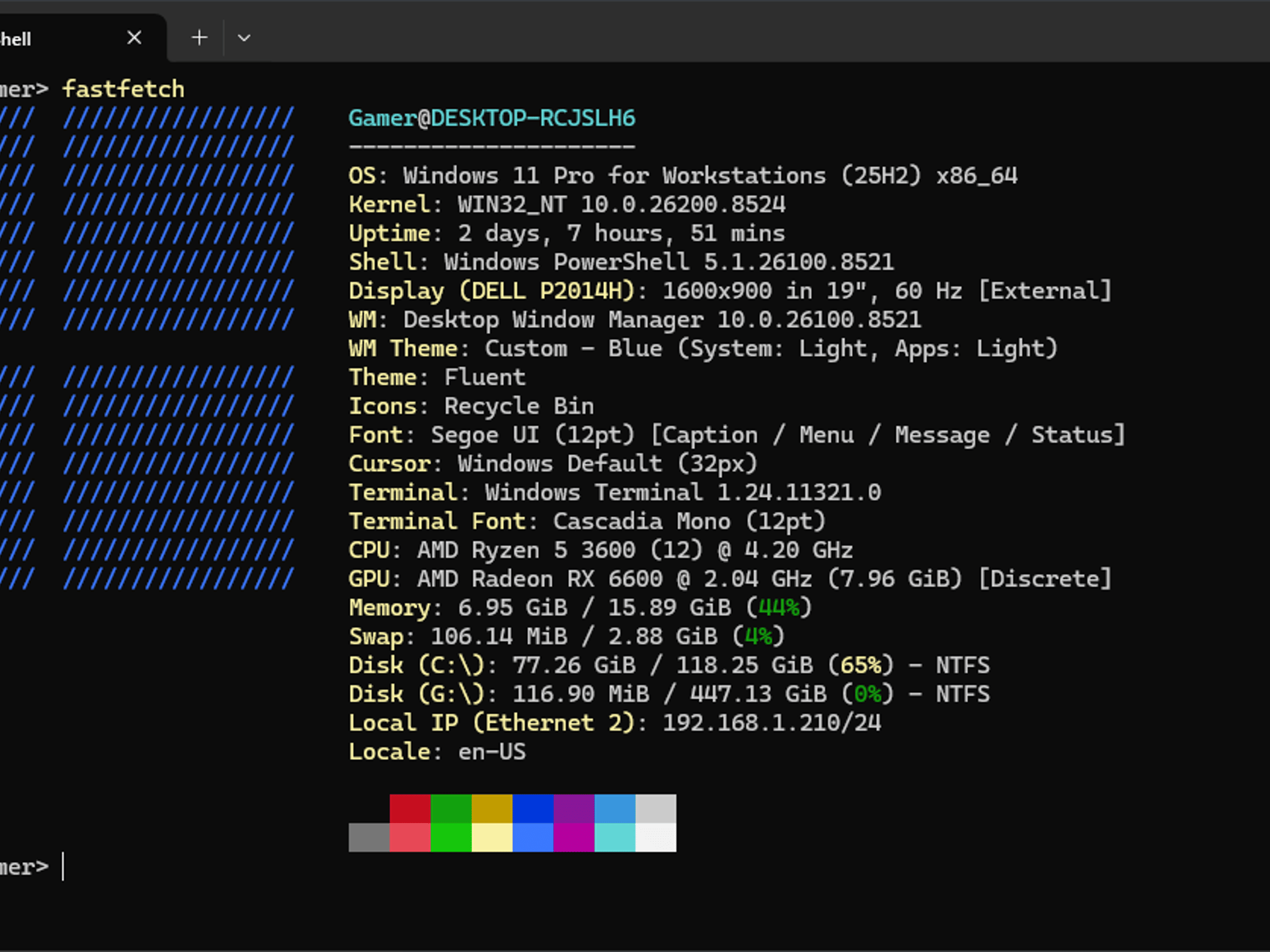Screen dimensions: 1270x952
Task: Click the red color block
Action: (410, 809)
